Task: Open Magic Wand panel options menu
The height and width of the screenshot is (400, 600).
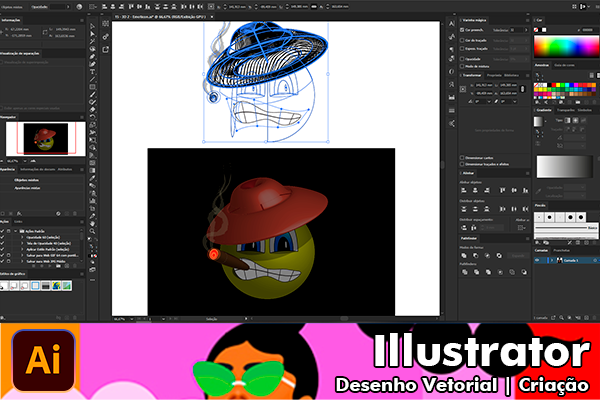Action: coord(527,20)
